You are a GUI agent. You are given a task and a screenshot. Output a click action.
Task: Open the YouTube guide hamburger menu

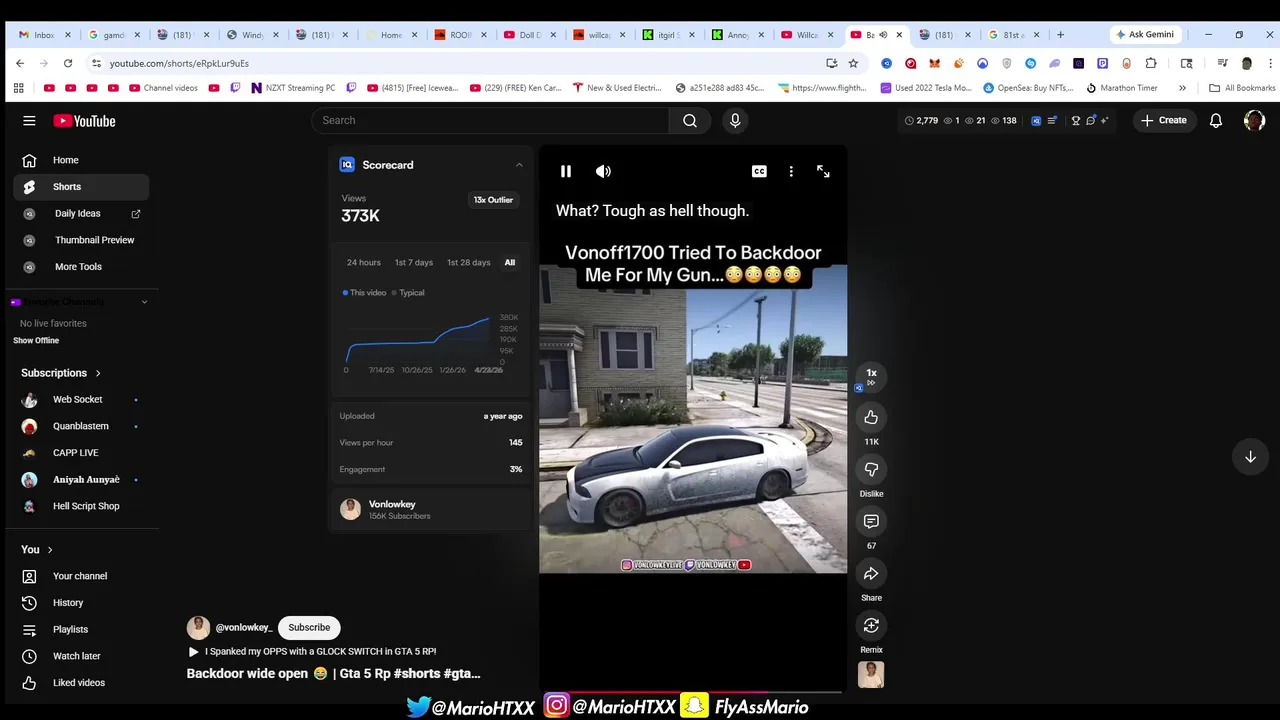29,121
